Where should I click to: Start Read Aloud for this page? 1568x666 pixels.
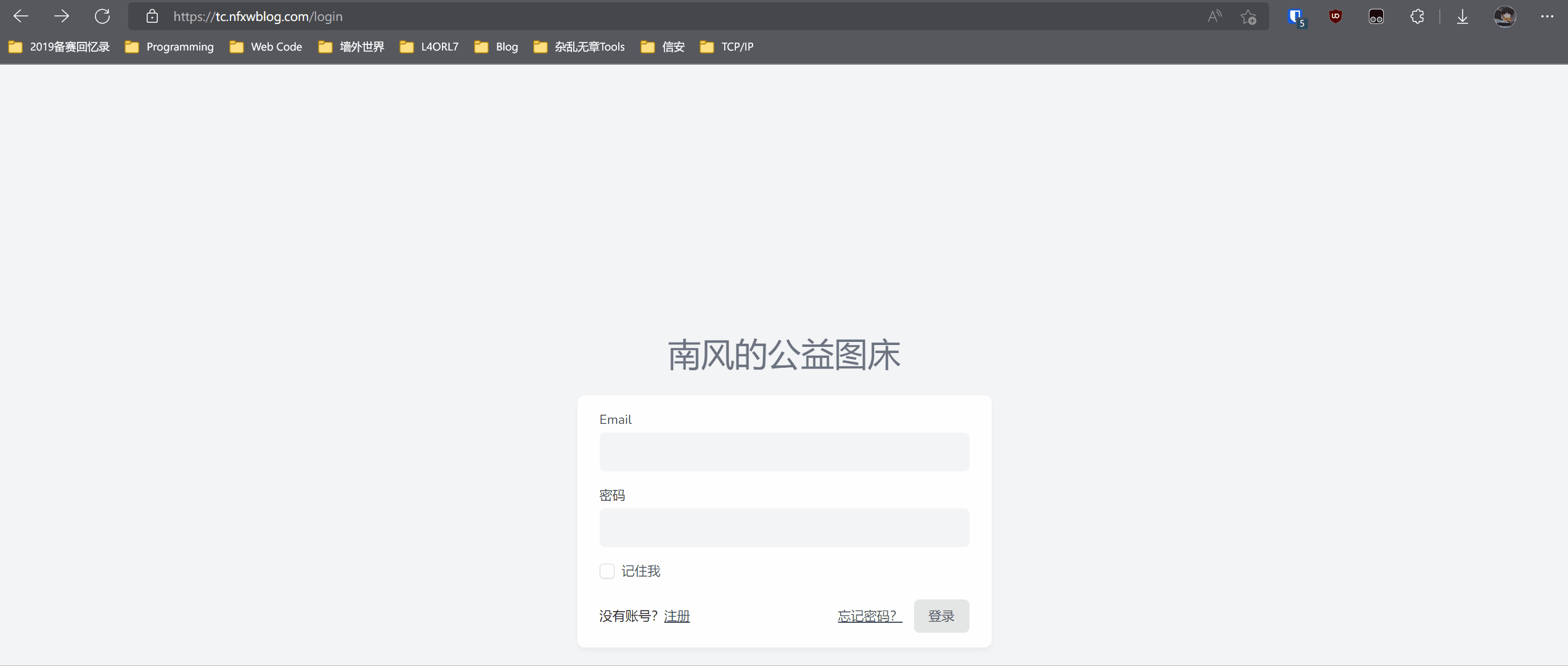tap(1214, 17)
